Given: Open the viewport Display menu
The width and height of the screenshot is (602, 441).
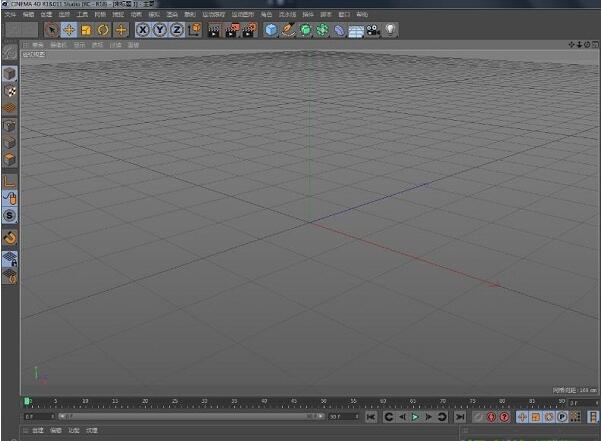Looking at the screenshot, I should tap(79, 45).
